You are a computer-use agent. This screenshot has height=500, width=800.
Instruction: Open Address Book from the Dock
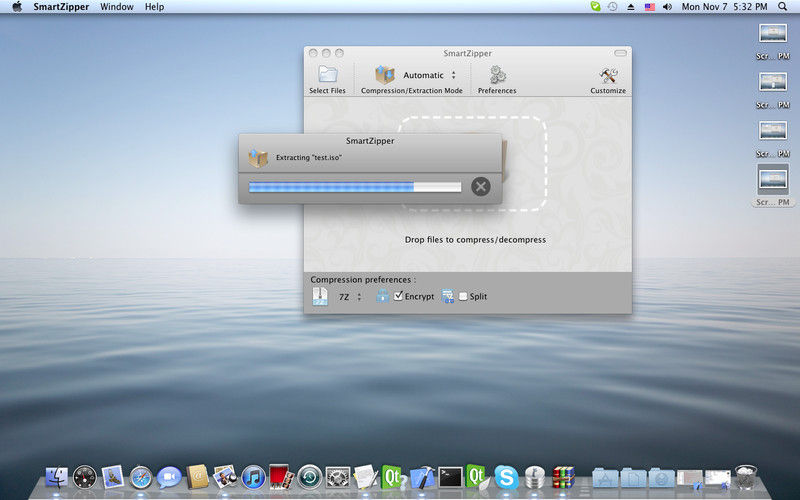click(x=197, y=477)
